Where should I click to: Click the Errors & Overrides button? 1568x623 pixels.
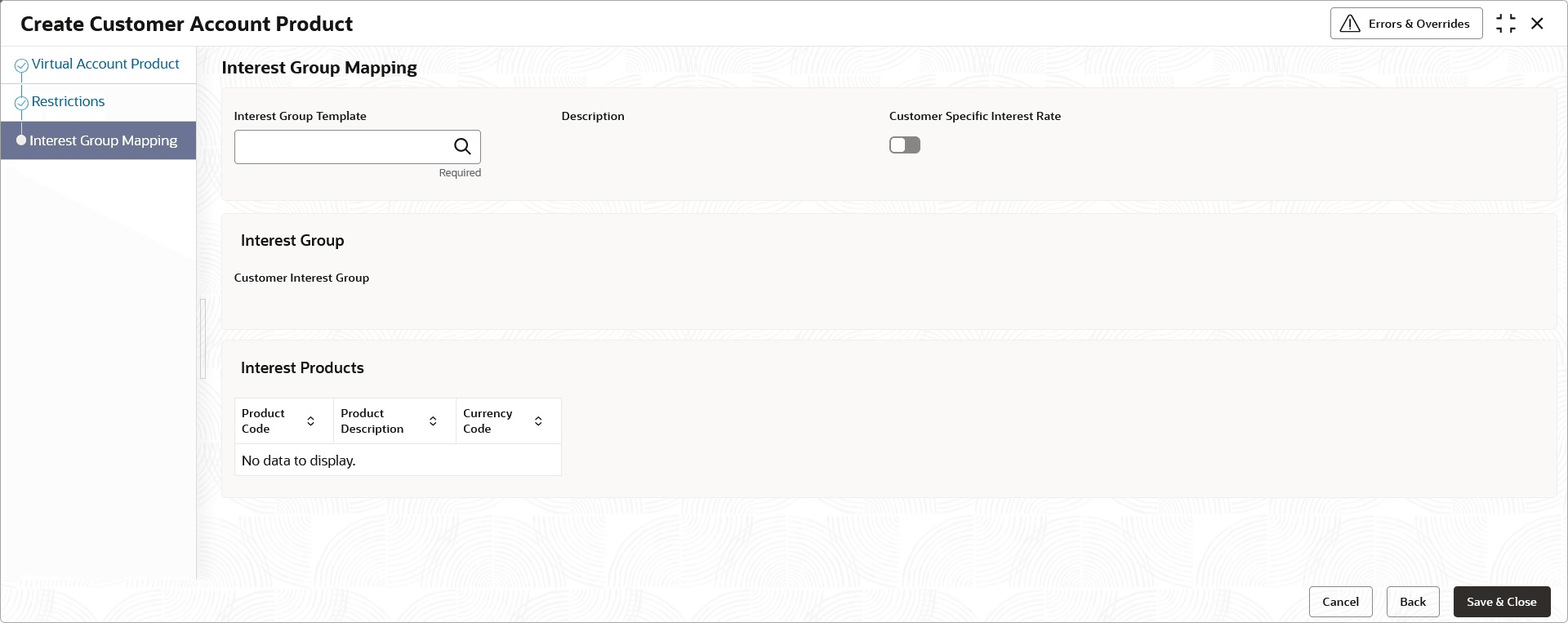pos(1406,24)
